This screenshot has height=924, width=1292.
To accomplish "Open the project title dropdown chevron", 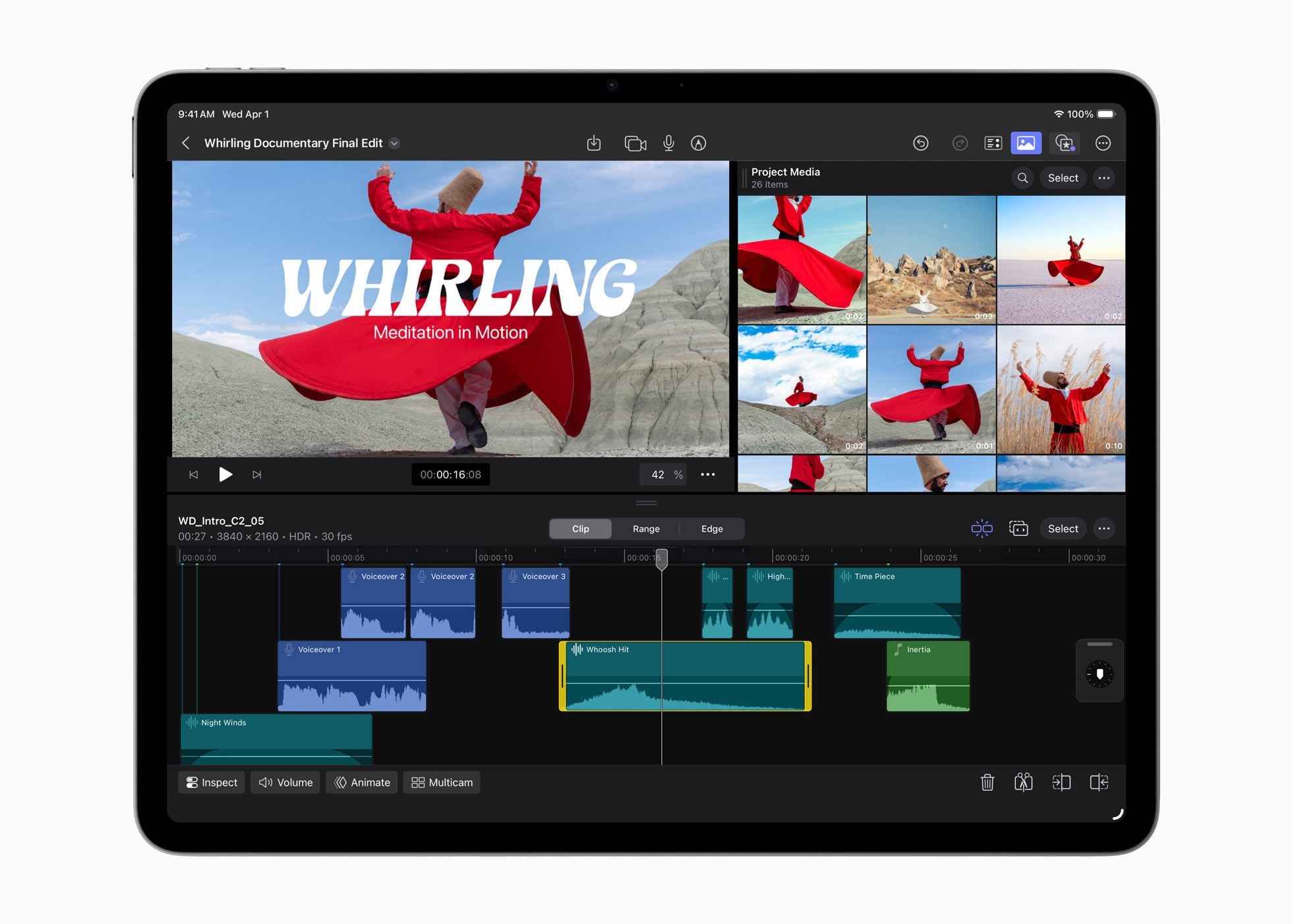I will 394,143.
